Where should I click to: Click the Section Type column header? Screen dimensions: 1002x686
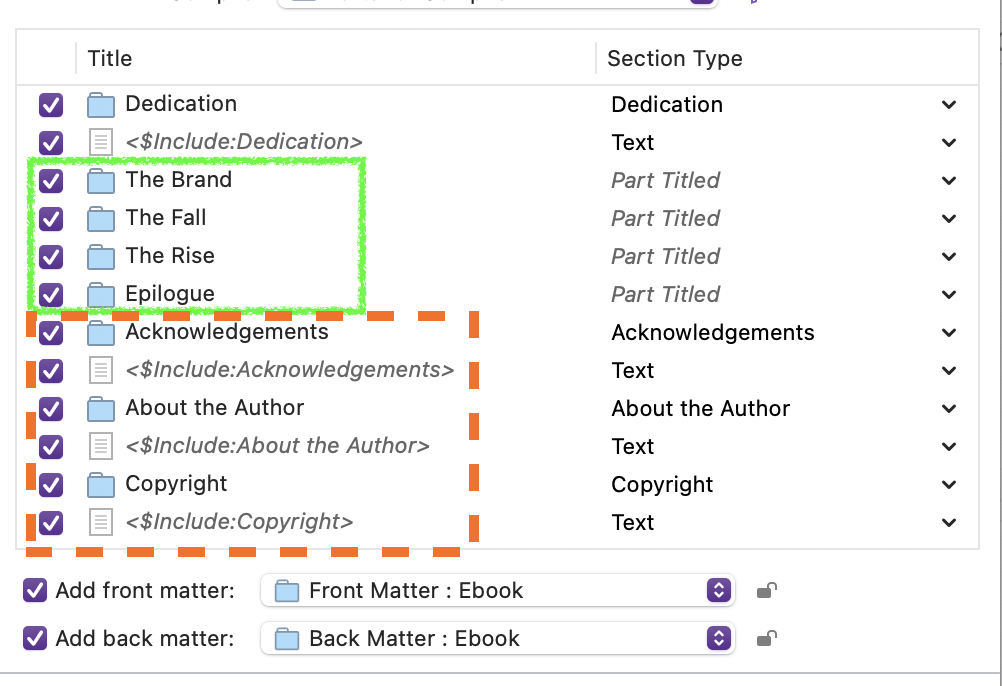coord(675,58)
